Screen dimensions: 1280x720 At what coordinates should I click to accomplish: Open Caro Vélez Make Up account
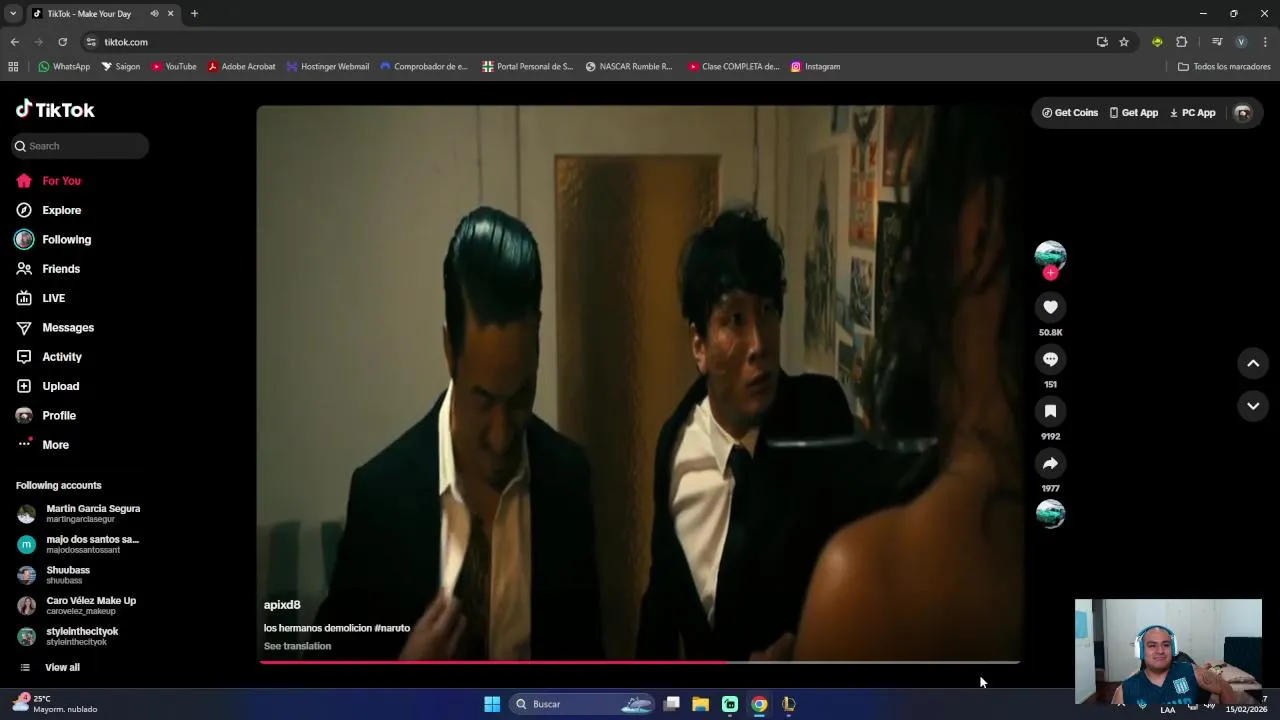(77, 606)
